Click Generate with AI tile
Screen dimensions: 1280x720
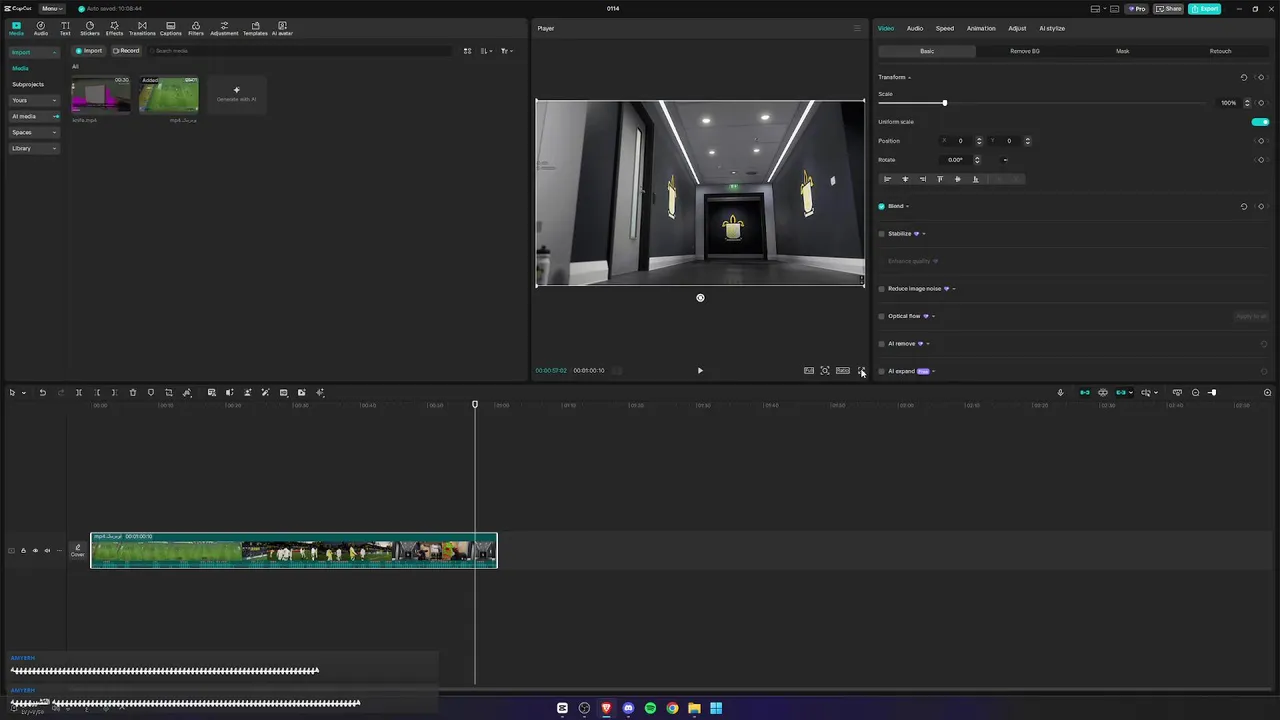pyautogui.click(x=237, y=94)
